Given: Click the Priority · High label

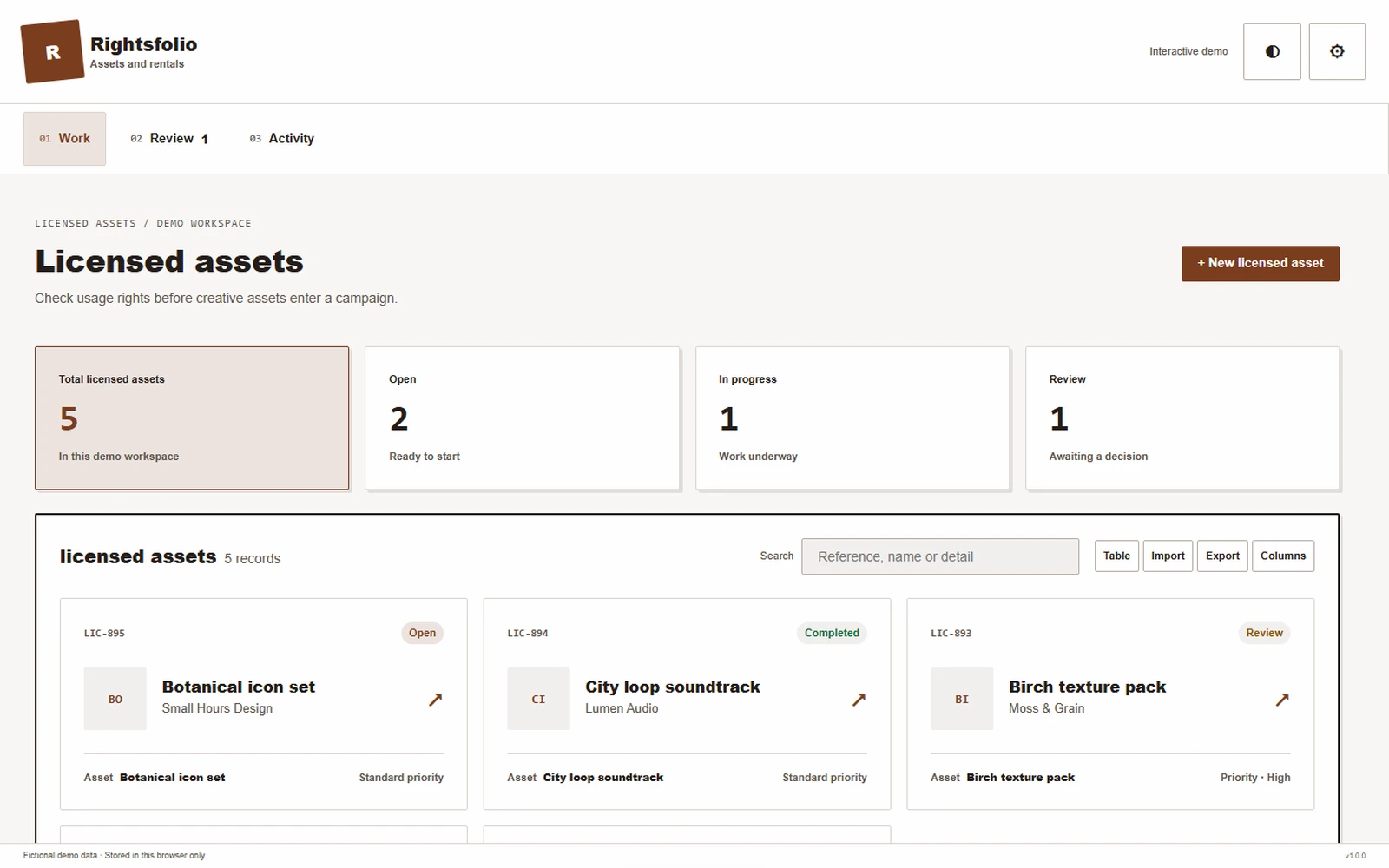Looking at the screenshot, I should (x=1255, y=778).
